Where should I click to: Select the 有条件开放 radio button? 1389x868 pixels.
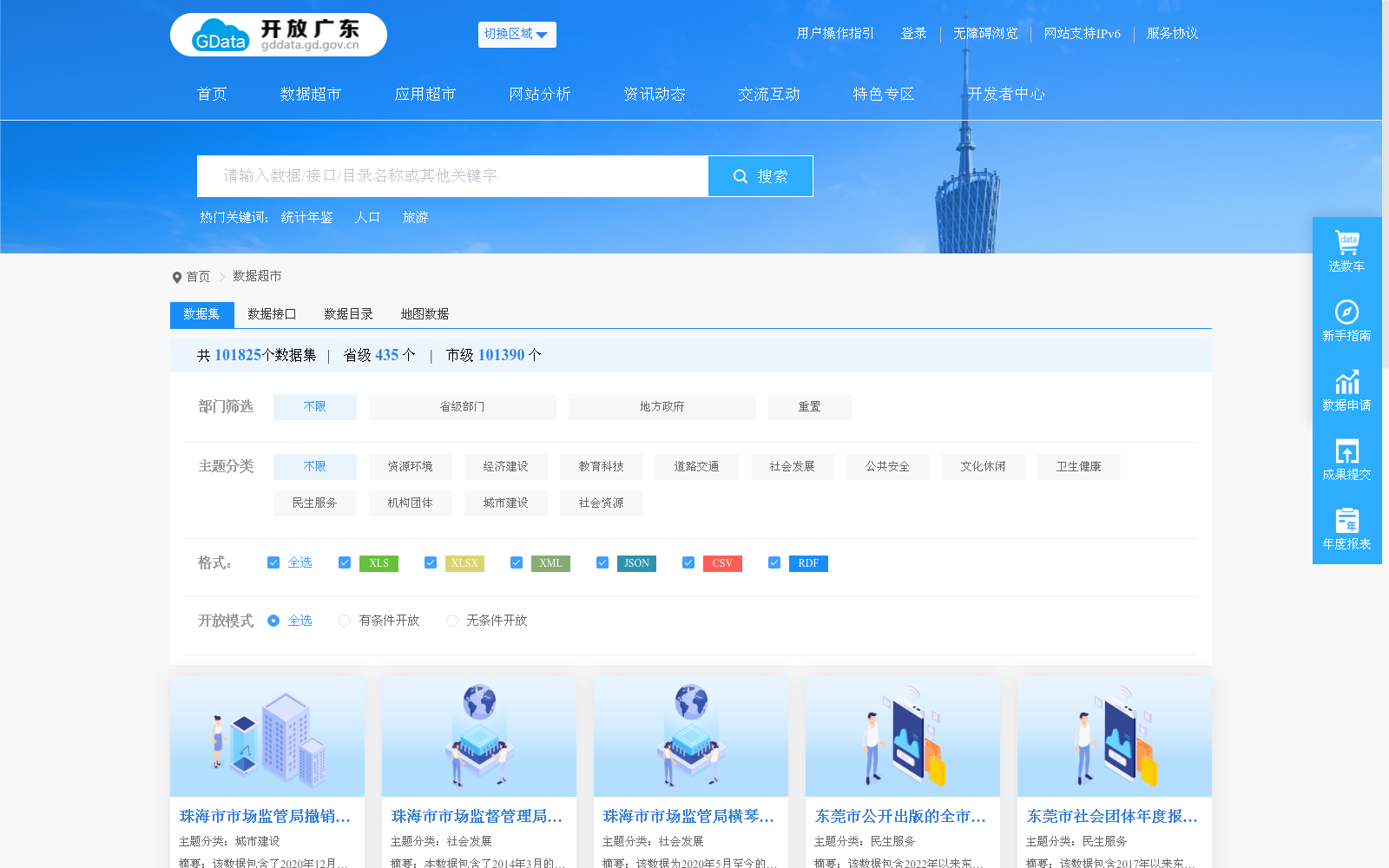(345, 621)
